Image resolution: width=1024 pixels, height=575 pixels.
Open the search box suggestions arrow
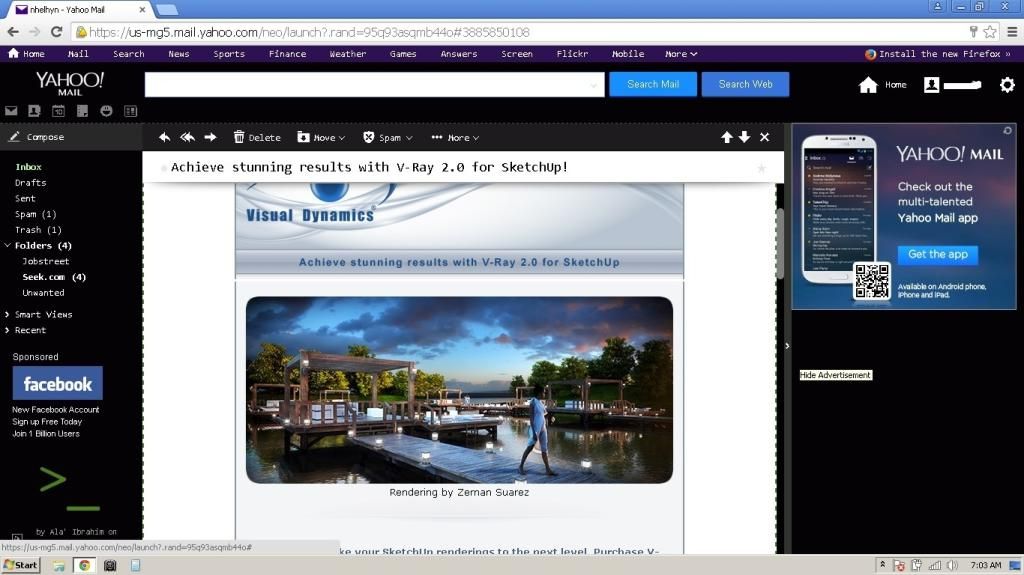593,85
